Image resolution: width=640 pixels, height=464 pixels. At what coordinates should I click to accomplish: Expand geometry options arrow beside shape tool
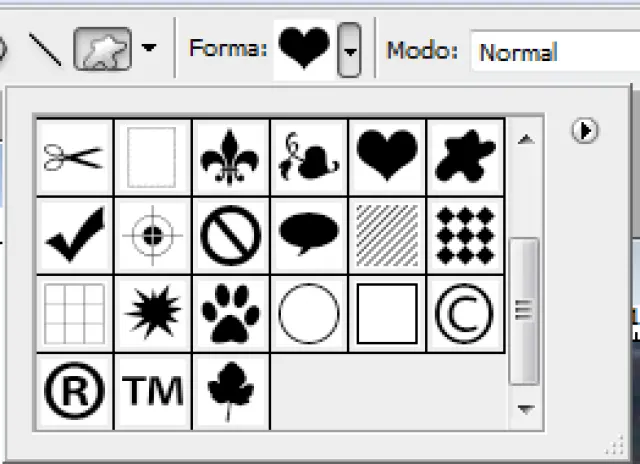[149, 48]
